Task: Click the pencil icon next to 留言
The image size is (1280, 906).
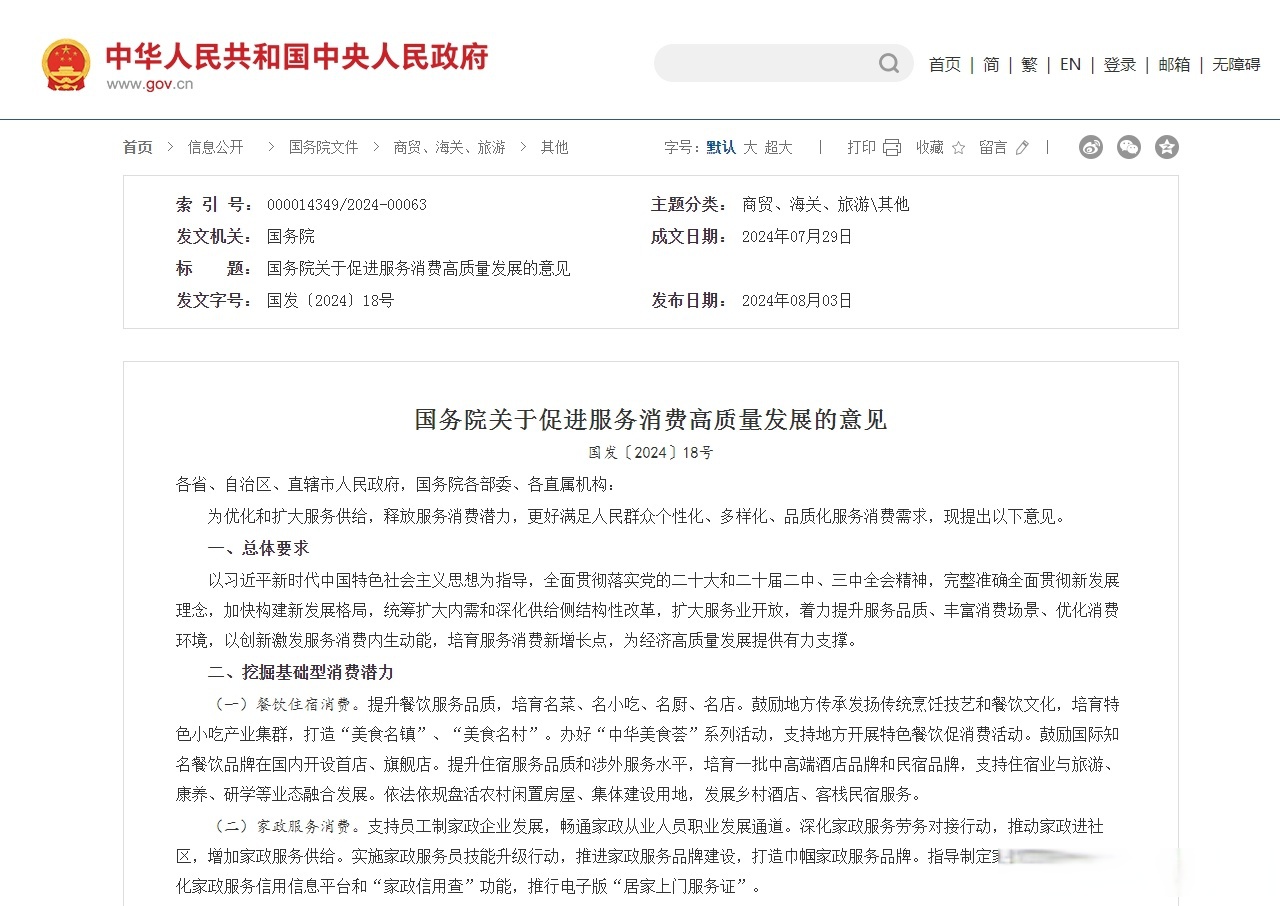Action: click(x=1021, y=147)
